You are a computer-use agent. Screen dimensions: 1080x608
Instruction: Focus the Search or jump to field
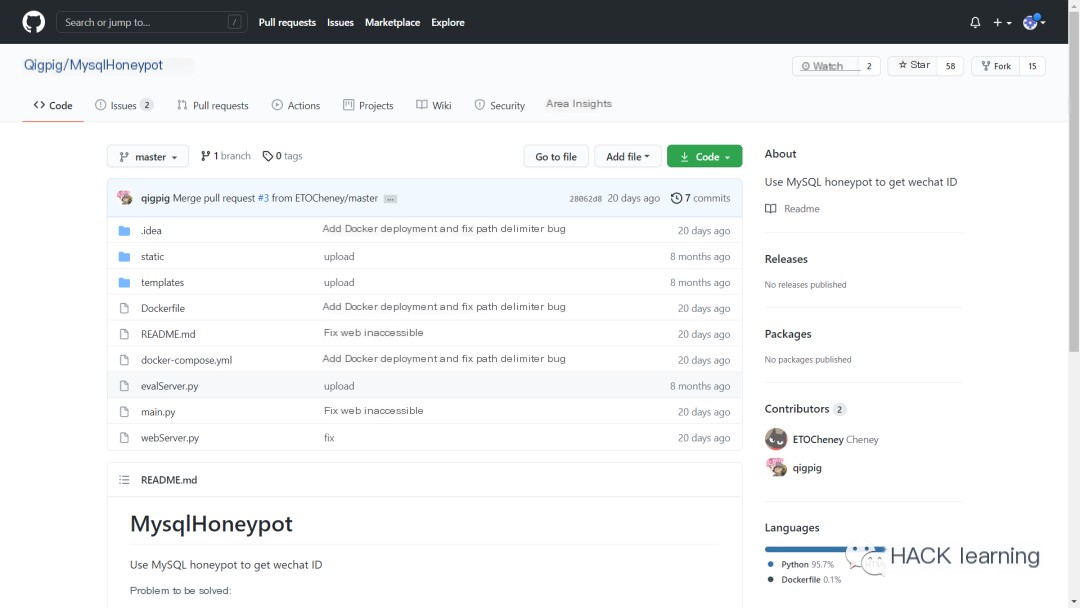point(152,22)
